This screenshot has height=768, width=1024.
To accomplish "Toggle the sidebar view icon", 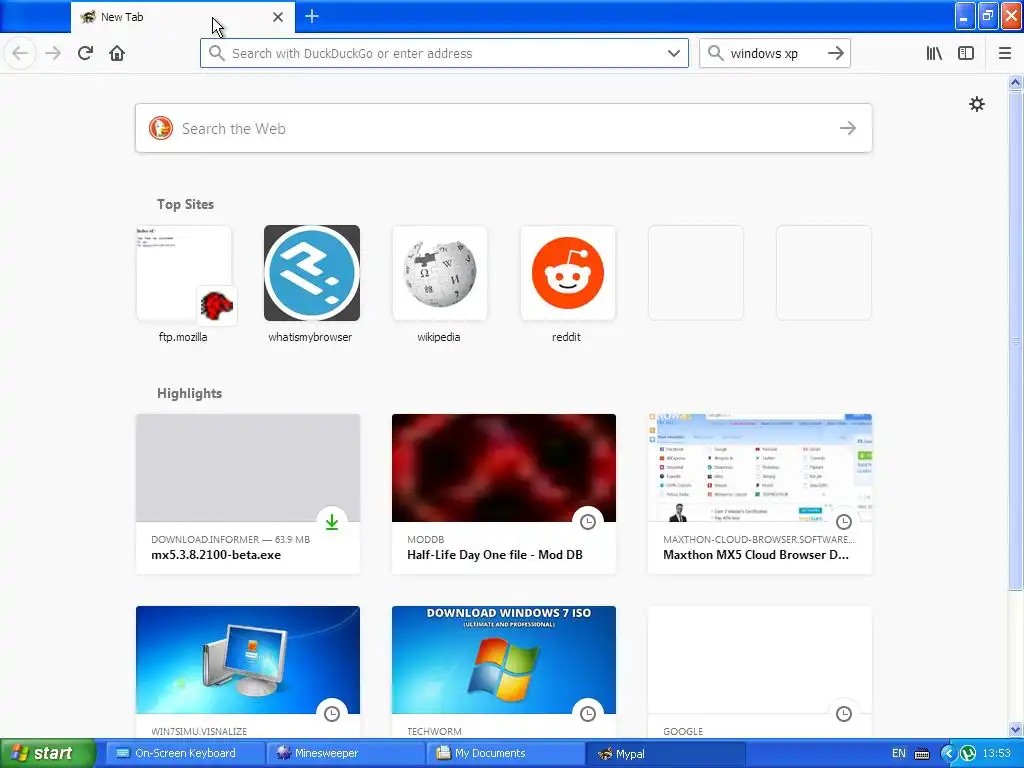I will tap(966, 53).
